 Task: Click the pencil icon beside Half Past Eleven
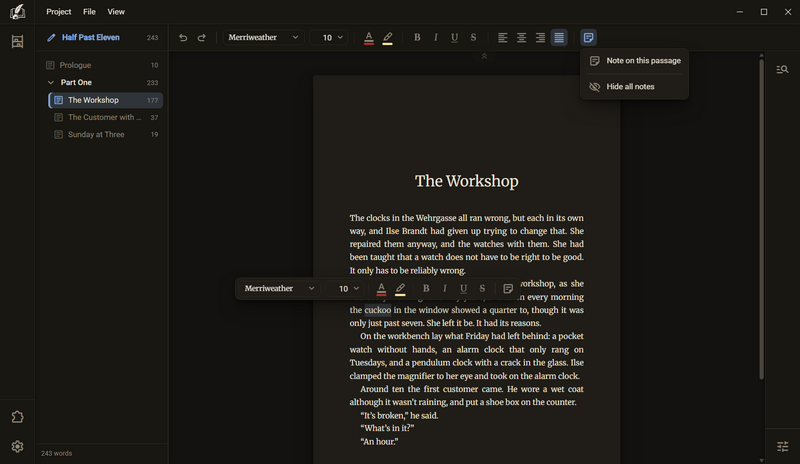pyautogui.click(x=51, y=38)
